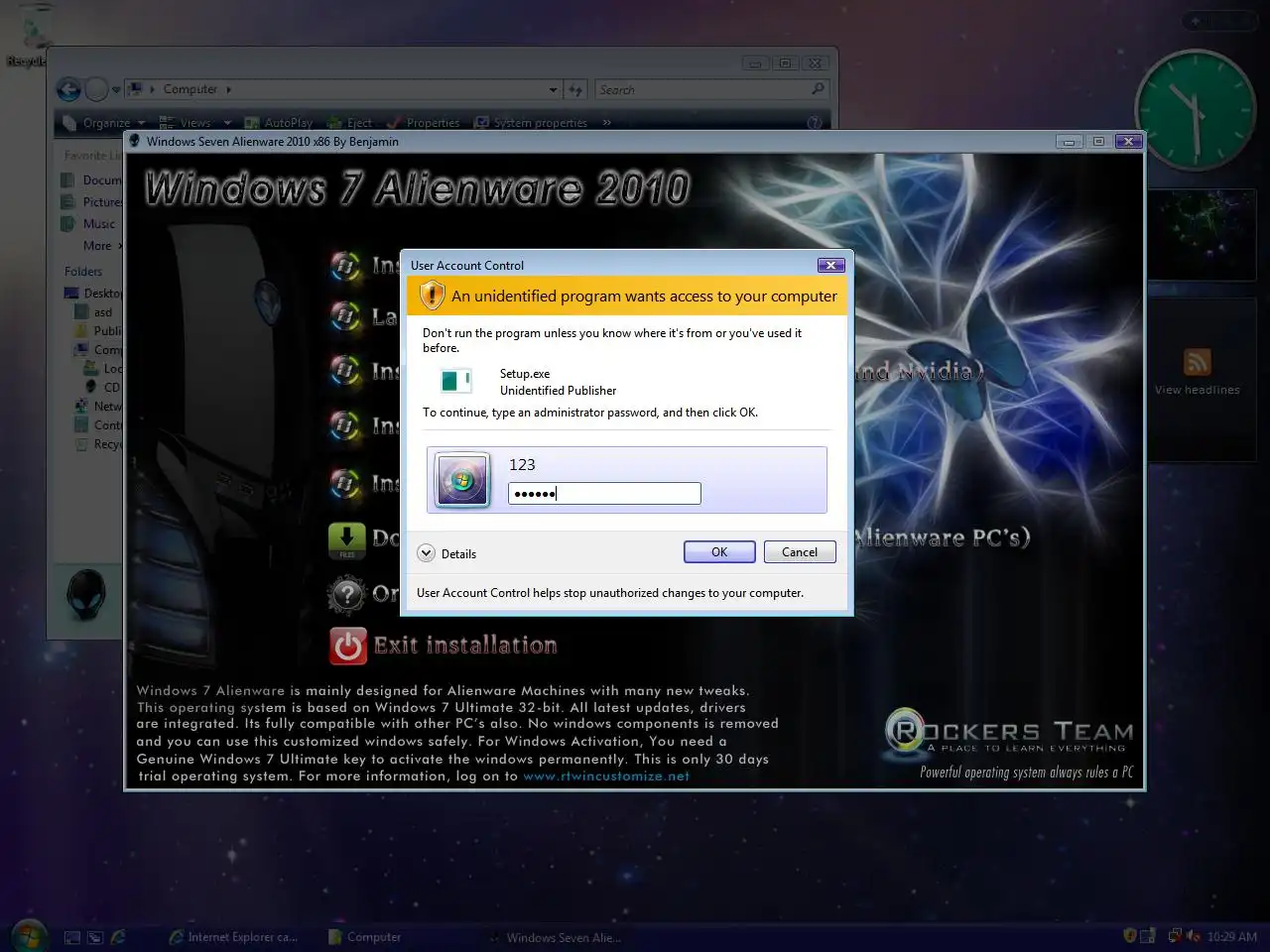This screenshot has width=1270, height=952.
Task: Open Properties from the Explorer toolbar
Action: 424,123
